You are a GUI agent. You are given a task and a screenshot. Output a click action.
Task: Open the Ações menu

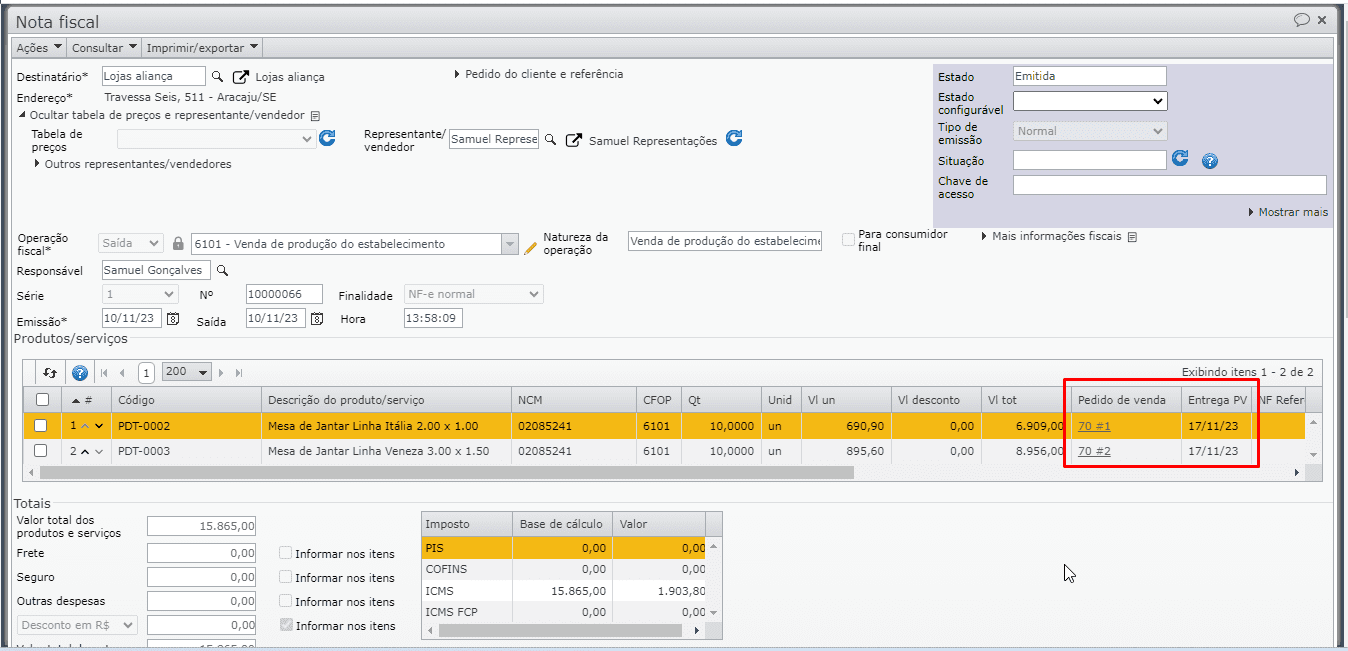click(x=40, y=47)
